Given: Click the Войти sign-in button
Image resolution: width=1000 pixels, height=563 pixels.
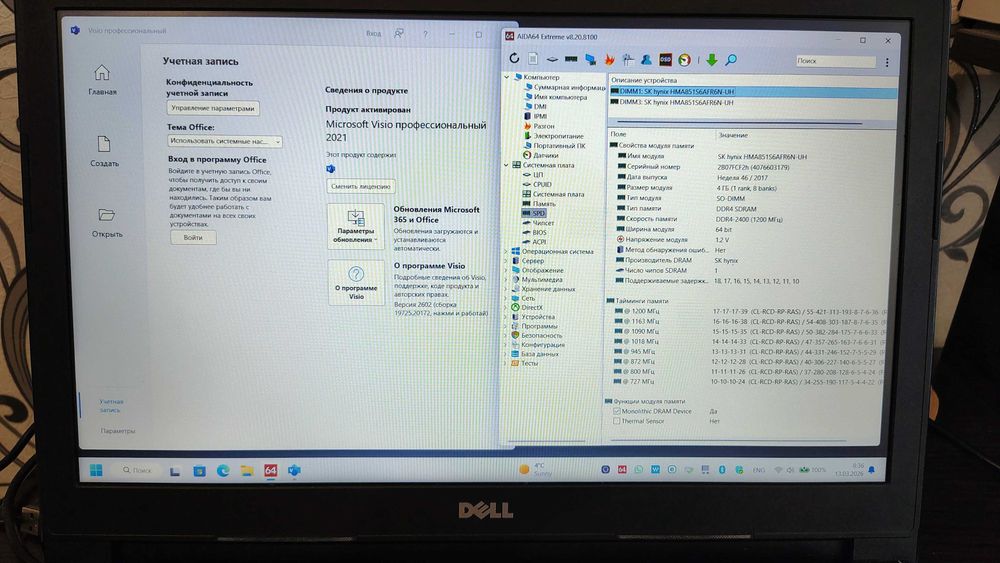Looking at the screenshot, I should coord(193,237).
